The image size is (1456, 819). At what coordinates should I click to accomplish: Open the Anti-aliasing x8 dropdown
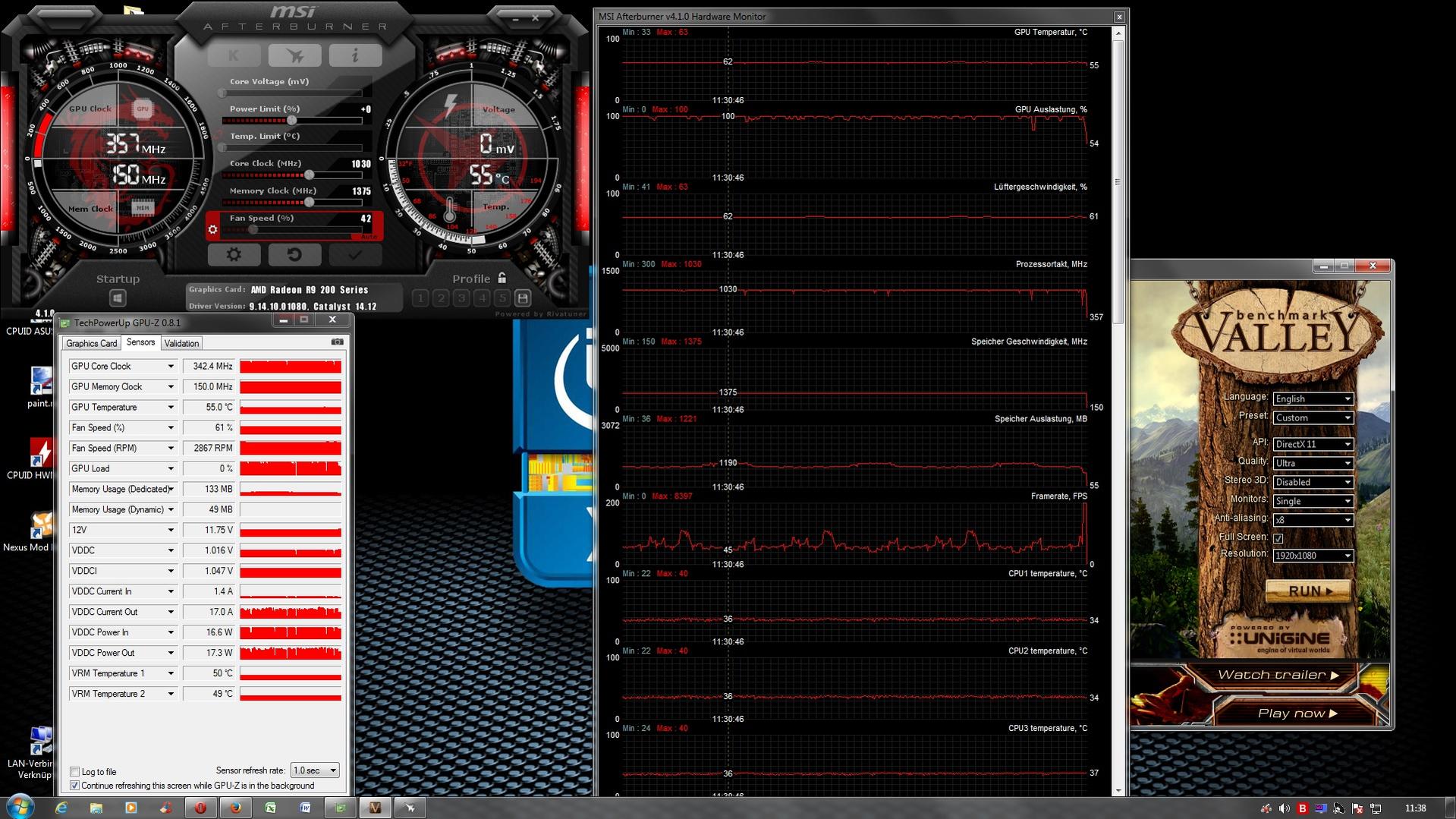coord(1313,520)
